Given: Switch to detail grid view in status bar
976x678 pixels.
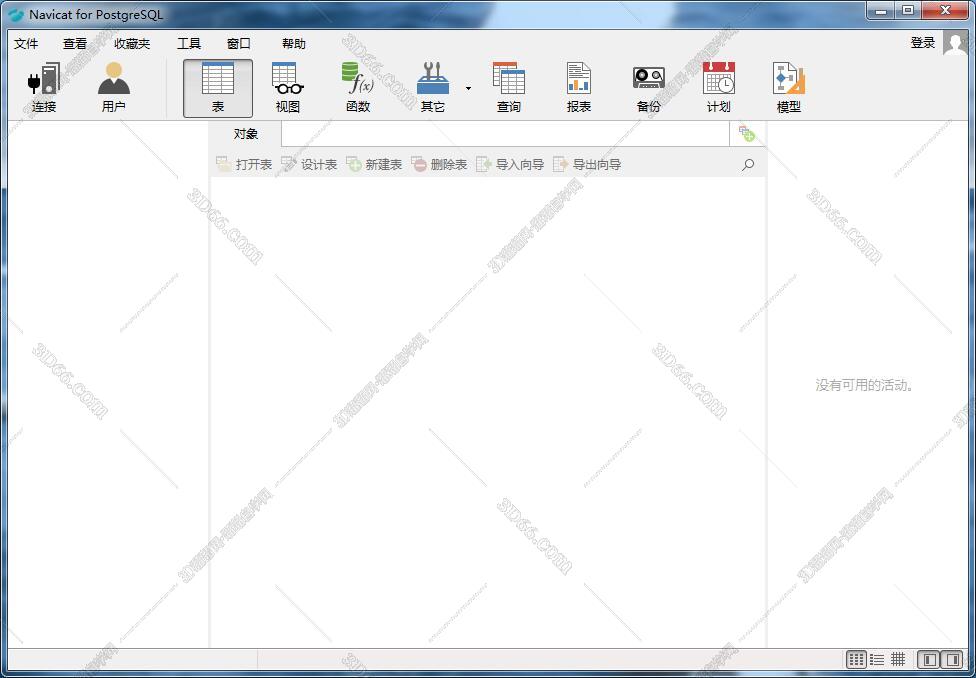Looking at the screenshot, I should pos(898,659).
